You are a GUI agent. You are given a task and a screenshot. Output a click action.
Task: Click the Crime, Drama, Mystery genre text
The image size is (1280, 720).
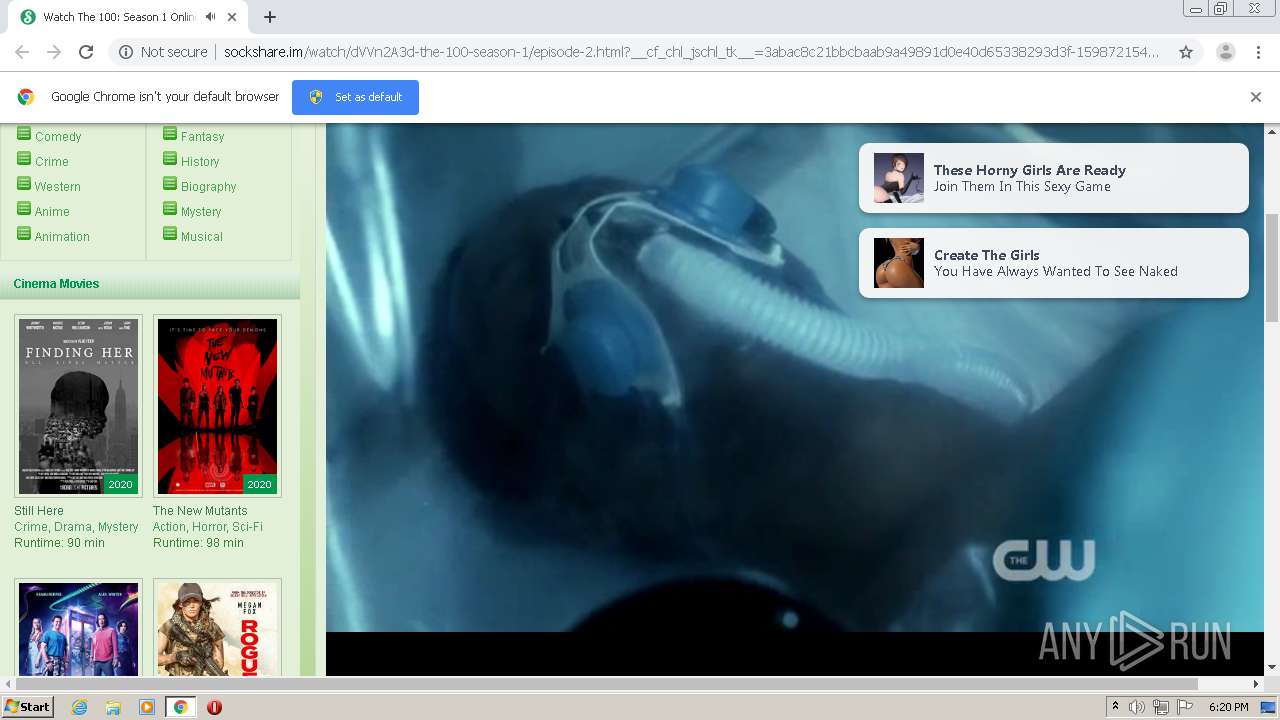point(76,527)
